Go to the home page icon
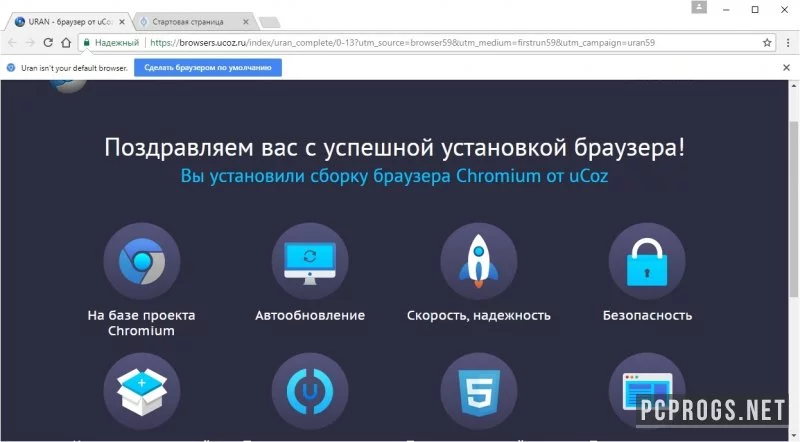 66,43
